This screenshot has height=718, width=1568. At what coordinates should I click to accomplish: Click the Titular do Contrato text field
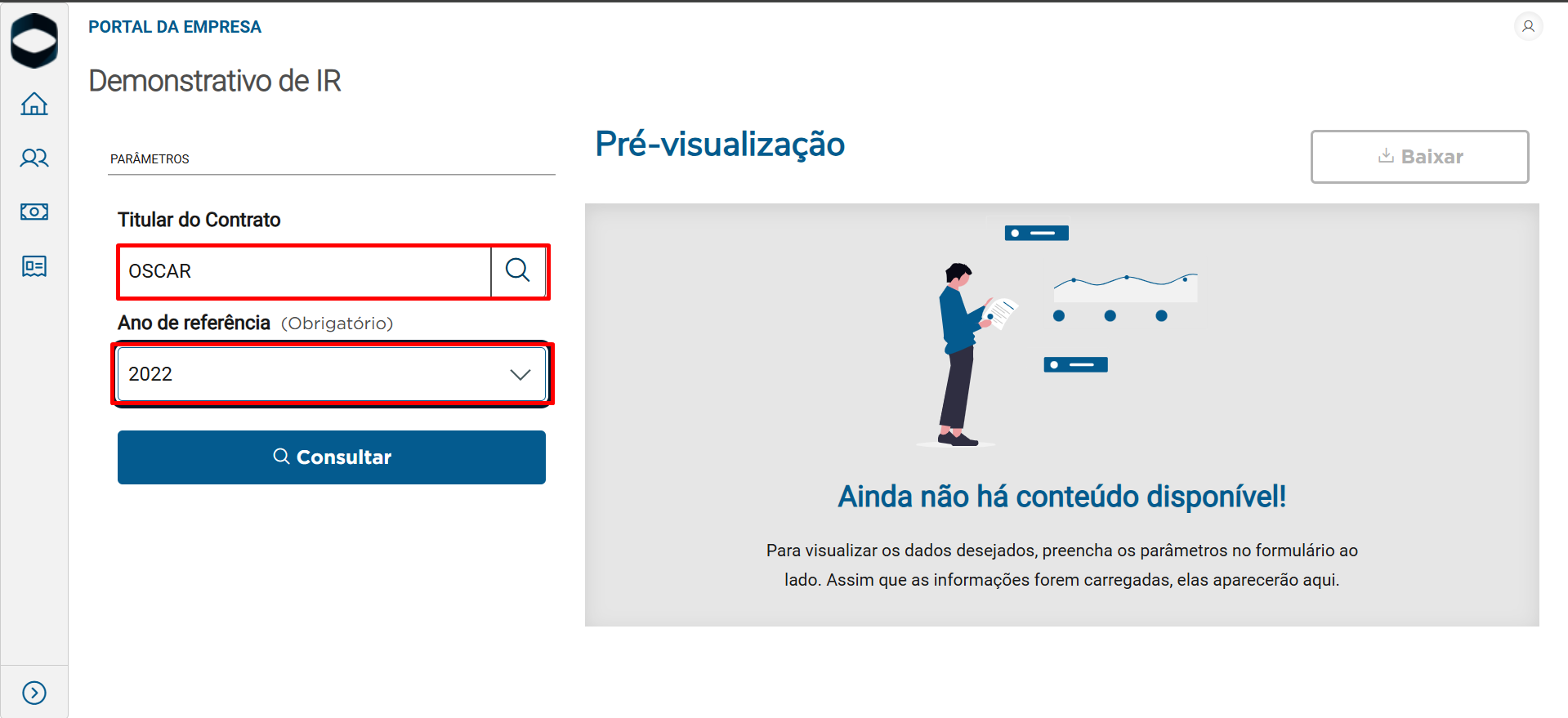click(305, 271)
